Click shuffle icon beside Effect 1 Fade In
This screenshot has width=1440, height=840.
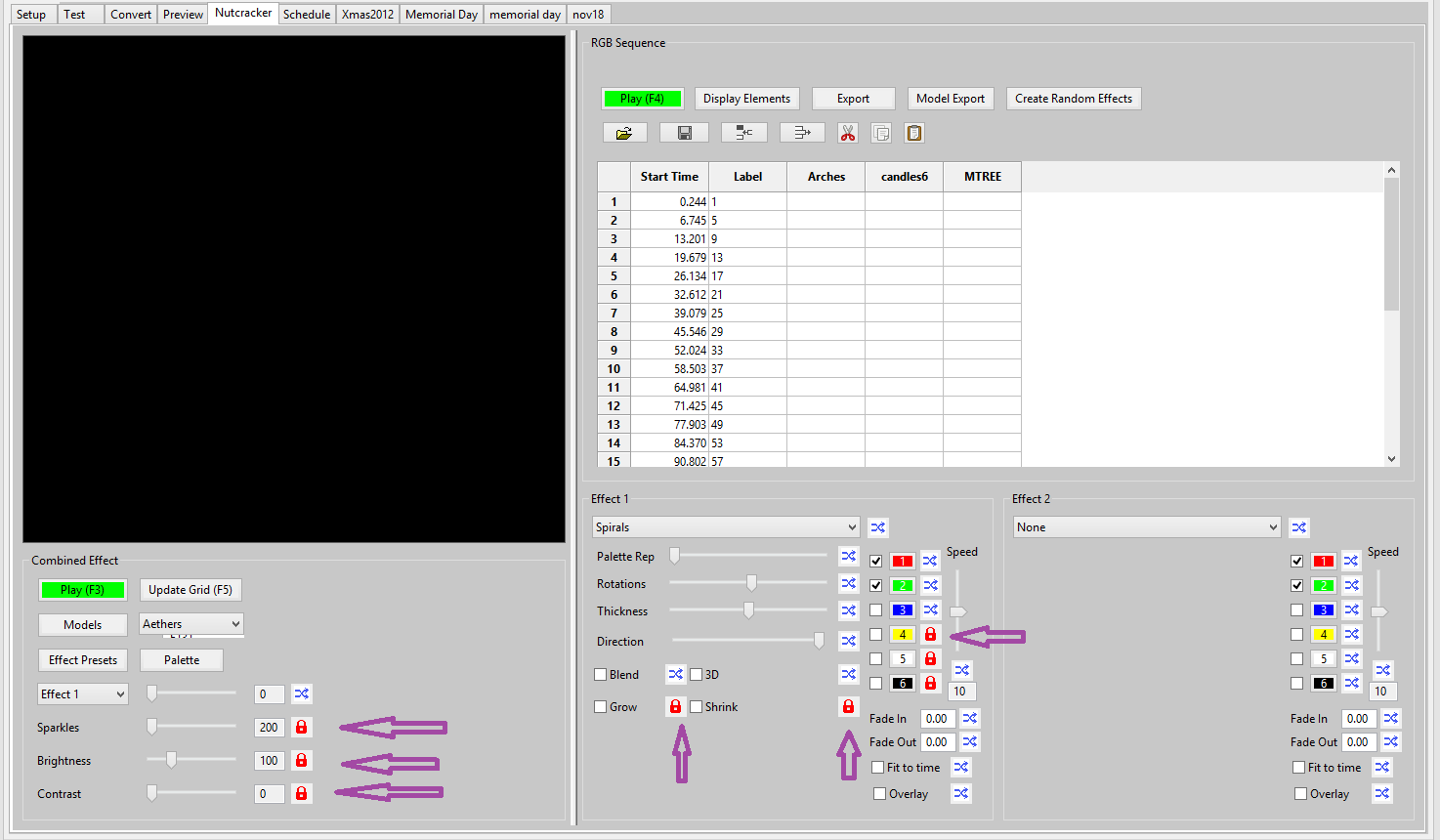pos(970,718)
